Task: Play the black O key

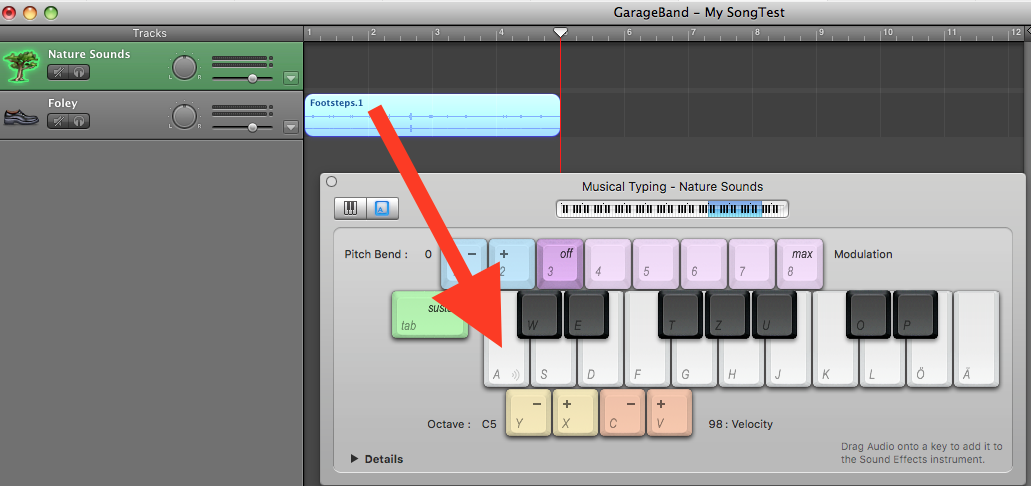Action: click(x=869, y=315)
